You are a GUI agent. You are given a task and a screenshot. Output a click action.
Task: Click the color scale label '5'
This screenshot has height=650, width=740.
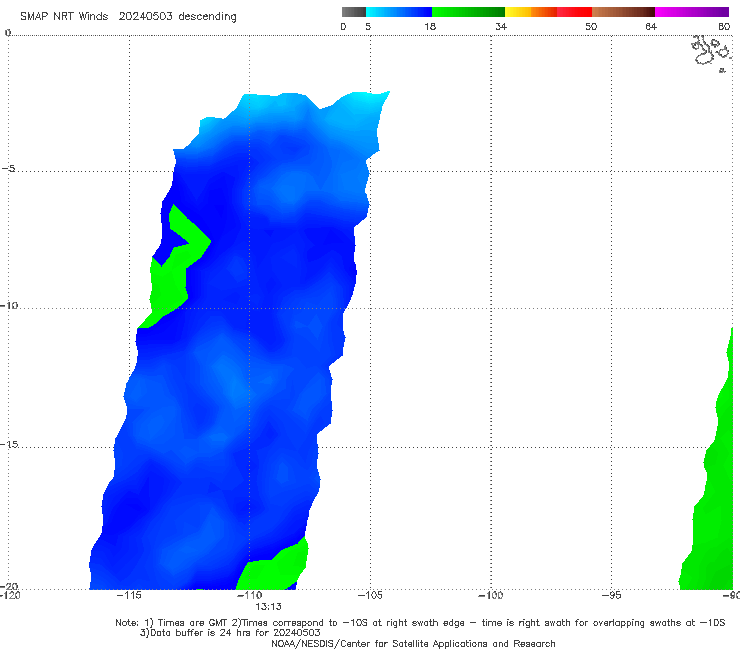point(368,26)
